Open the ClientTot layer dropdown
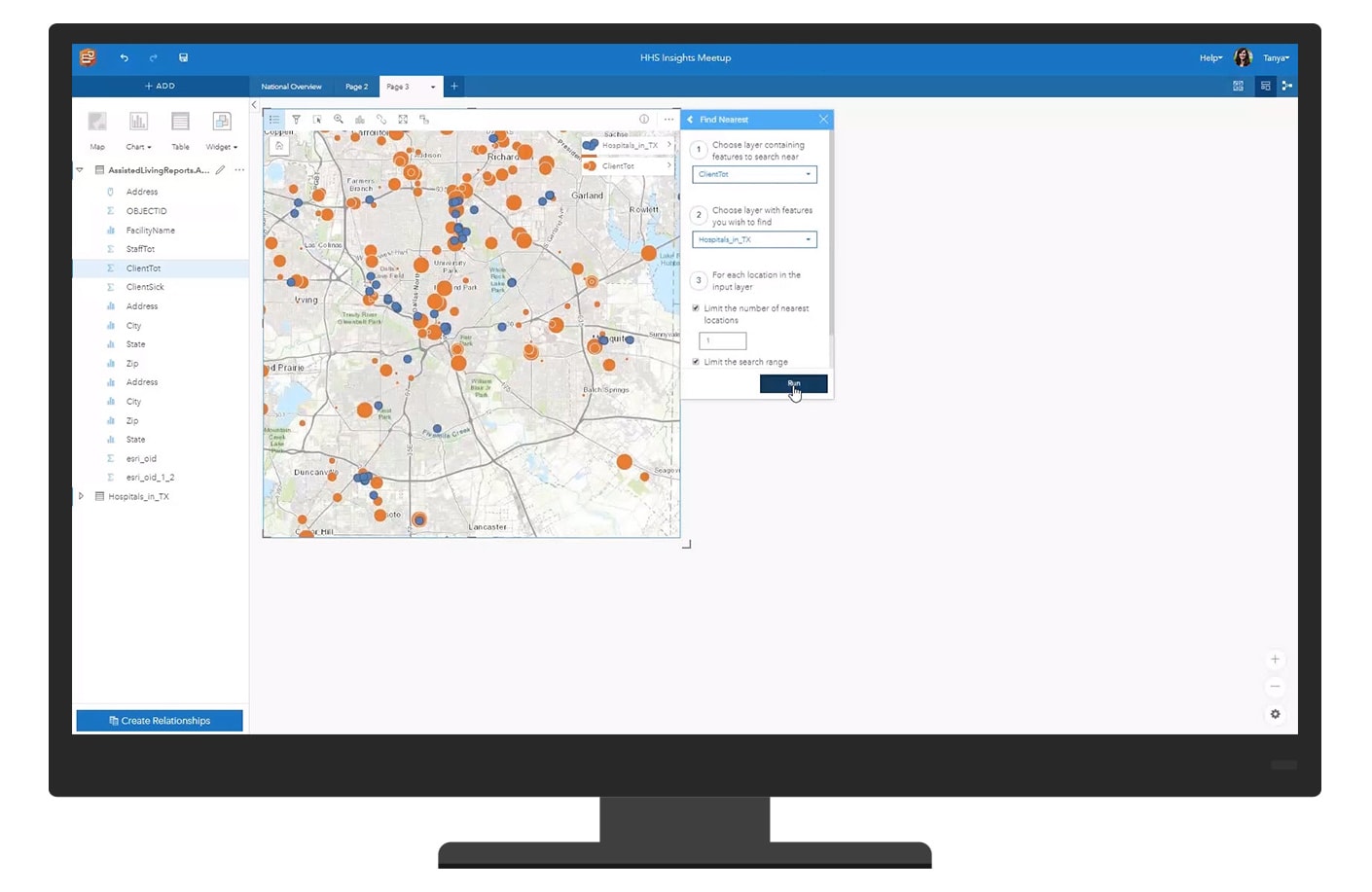This screenshot has height=892, width=1372. pos(754,175)
